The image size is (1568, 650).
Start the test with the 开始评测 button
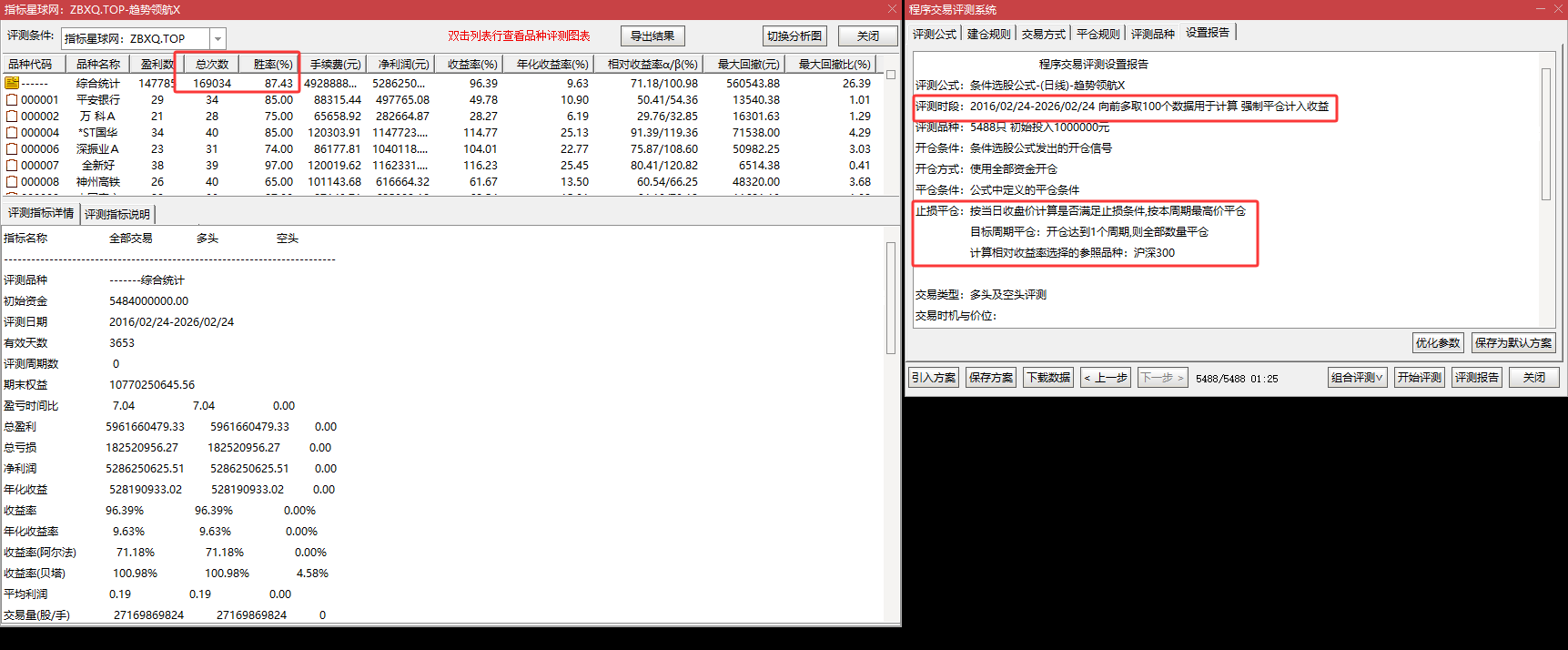[1420, 378]
